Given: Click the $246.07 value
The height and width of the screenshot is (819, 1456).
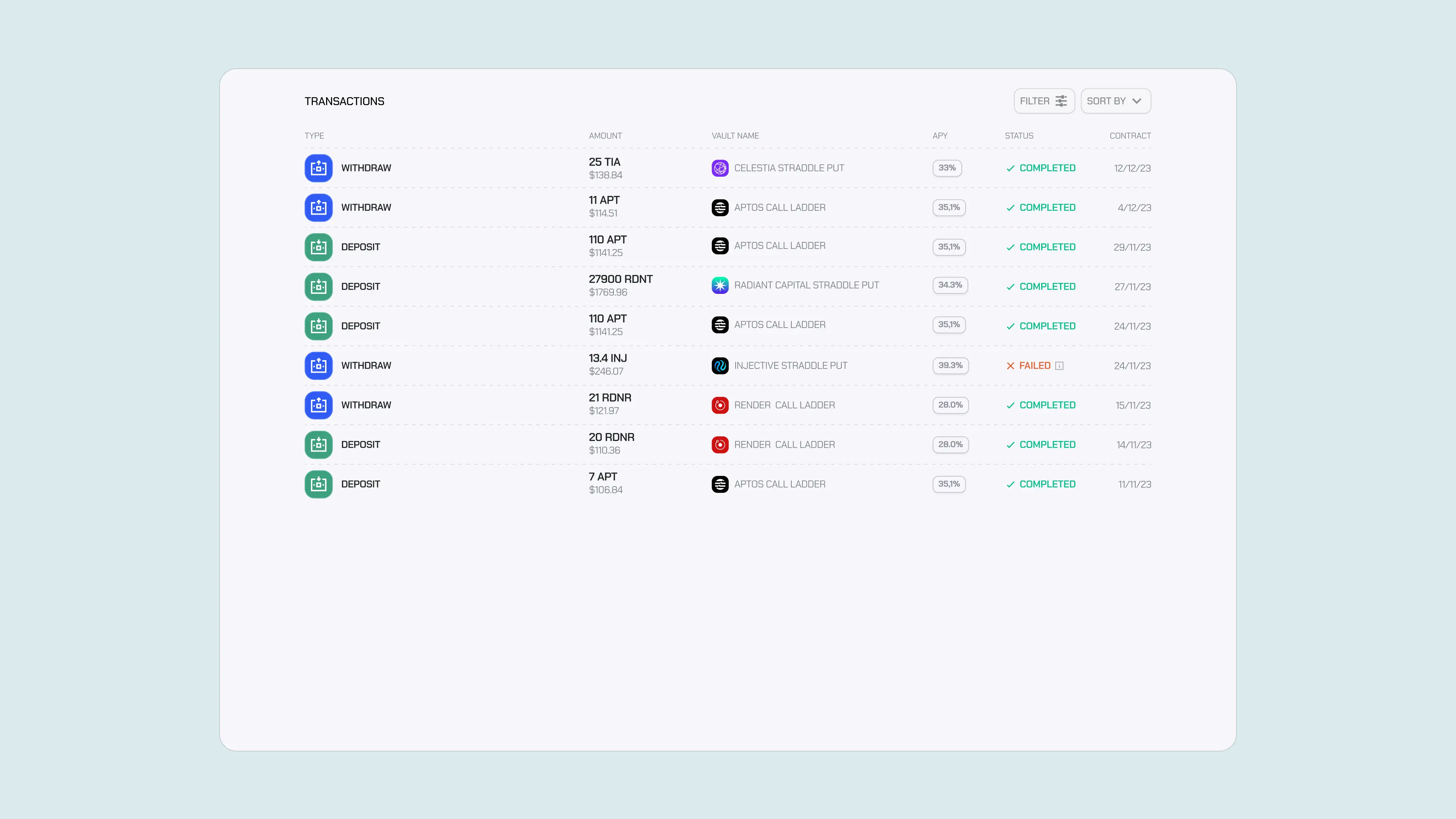Looking at the screenshot, I should [x=606, y=371].
